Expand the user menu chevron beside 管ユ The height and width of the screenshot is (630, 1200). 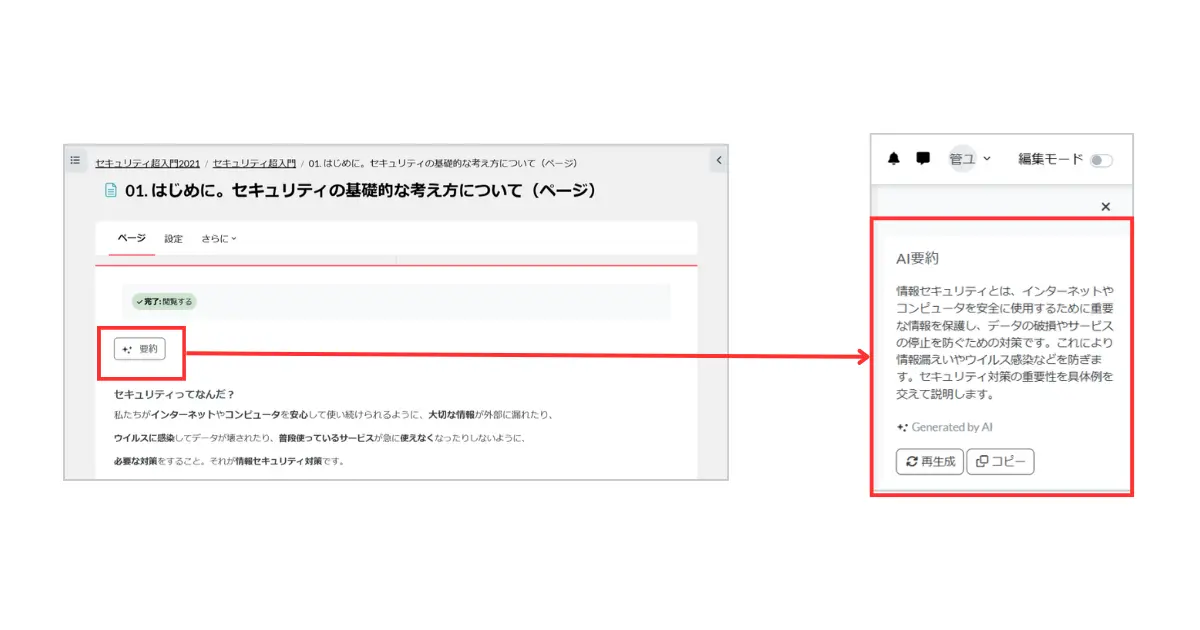tap(987, 159)
